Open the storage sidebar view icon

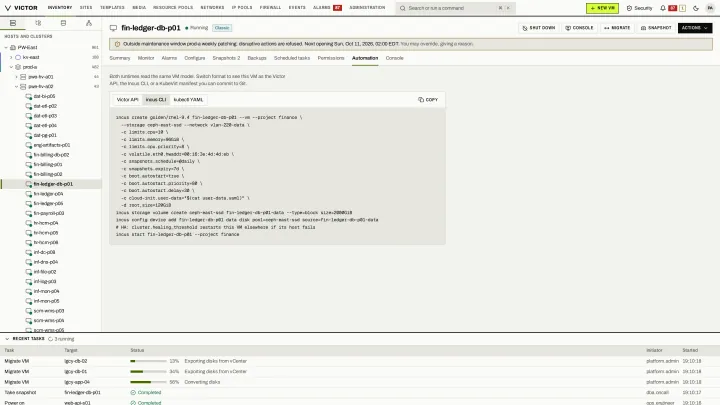click(x=63, y=23)
